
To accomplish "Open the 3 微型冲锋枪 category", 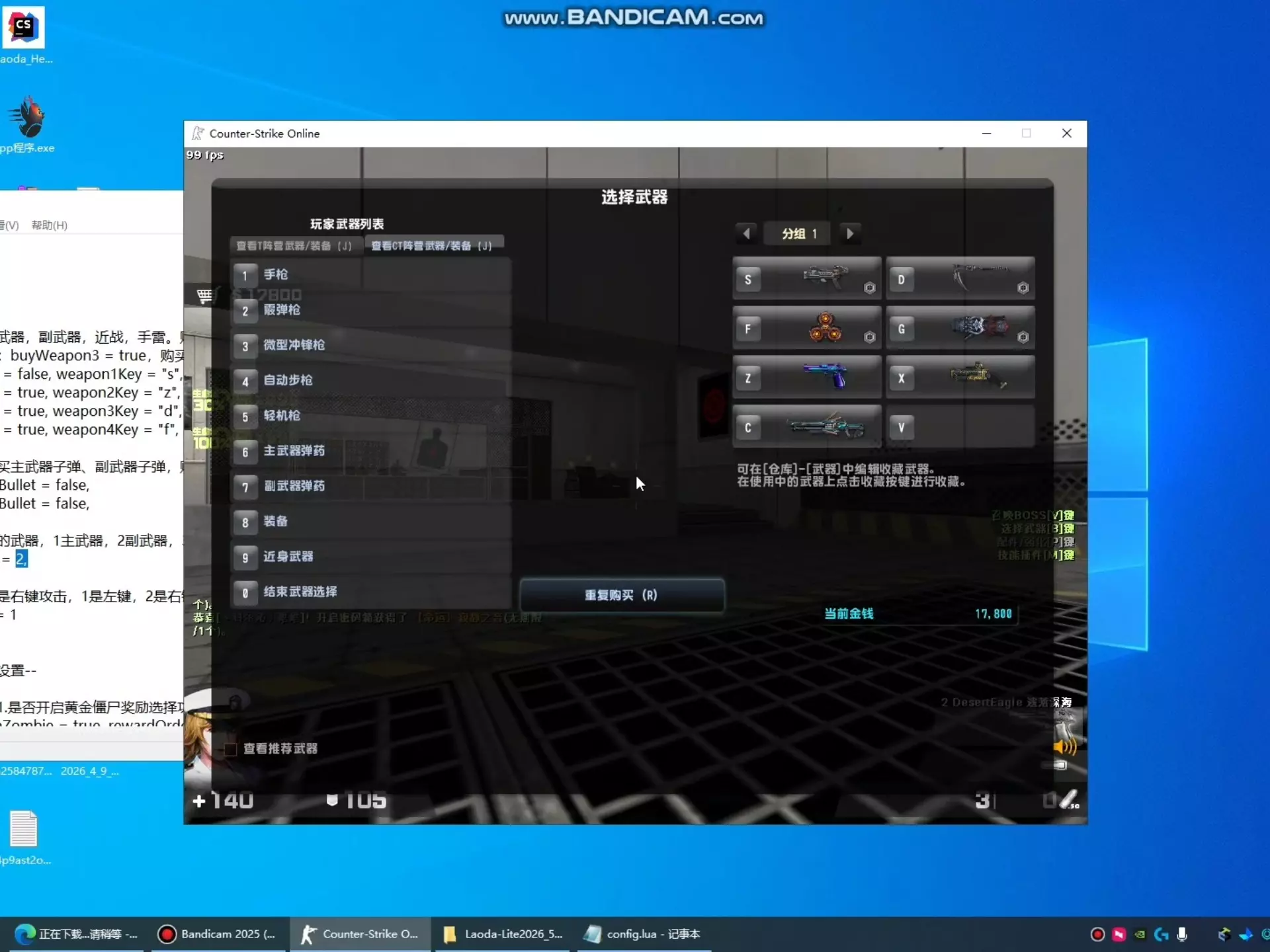I will coord(372,345).
